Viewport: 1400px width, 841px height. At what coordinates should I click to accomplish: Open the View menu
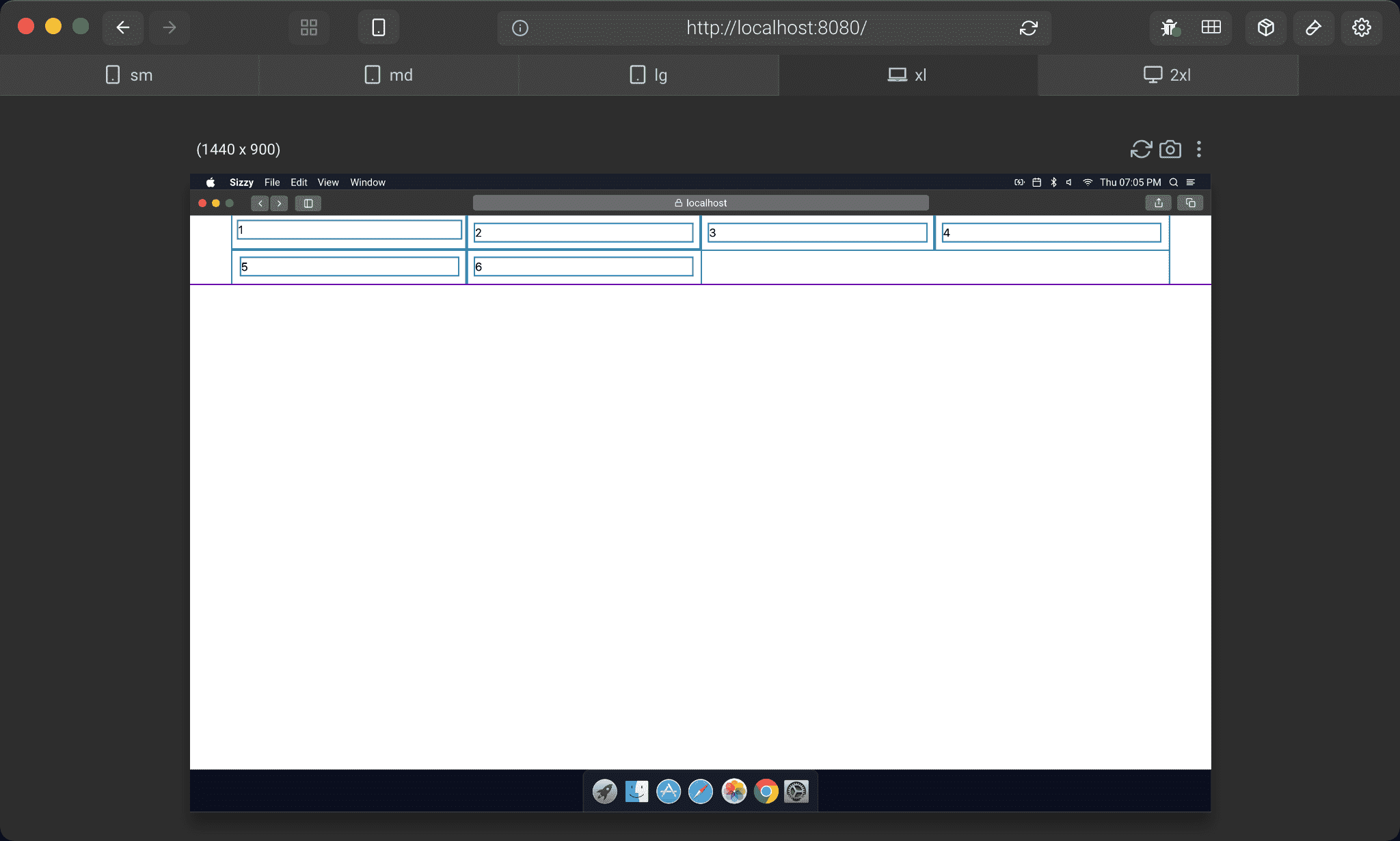point(328,183)
